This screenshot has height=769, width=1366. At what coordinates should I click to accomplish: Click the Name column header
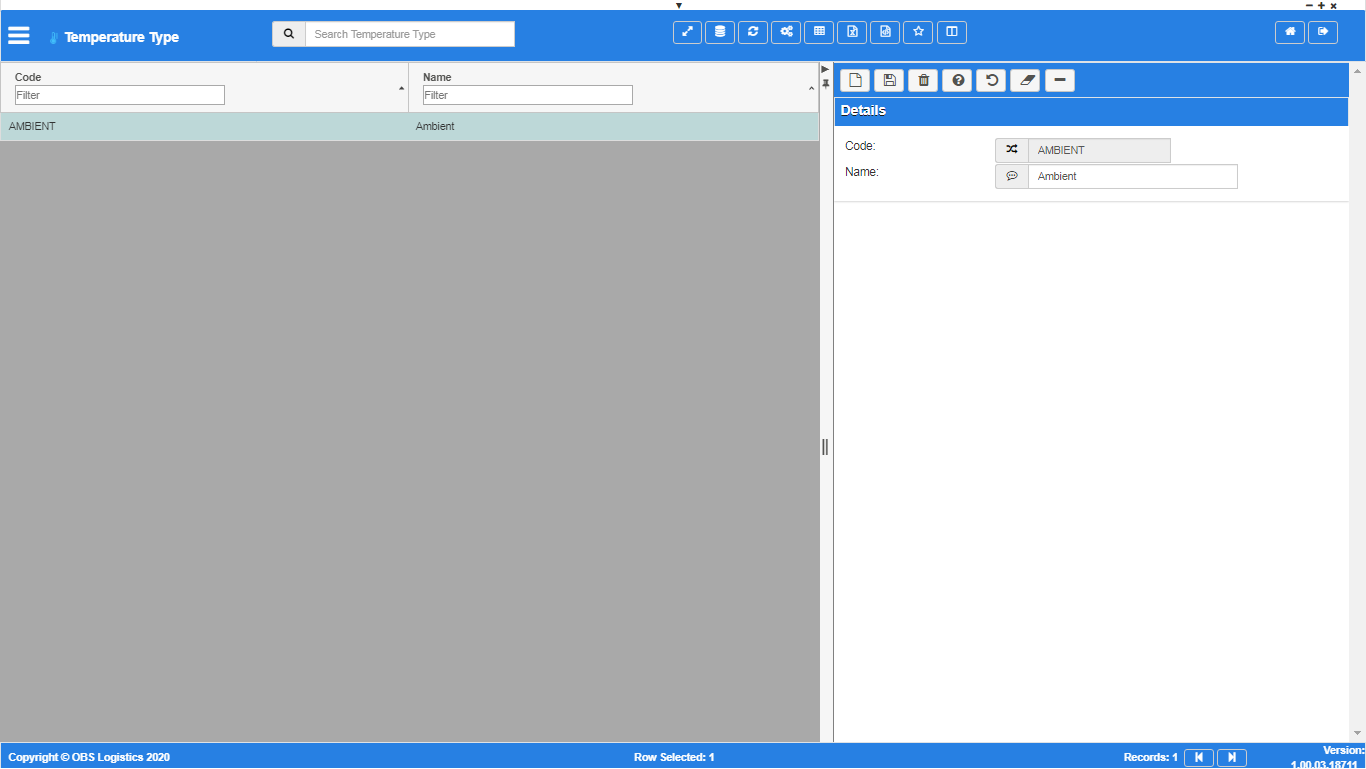click(x=437, y=77)
